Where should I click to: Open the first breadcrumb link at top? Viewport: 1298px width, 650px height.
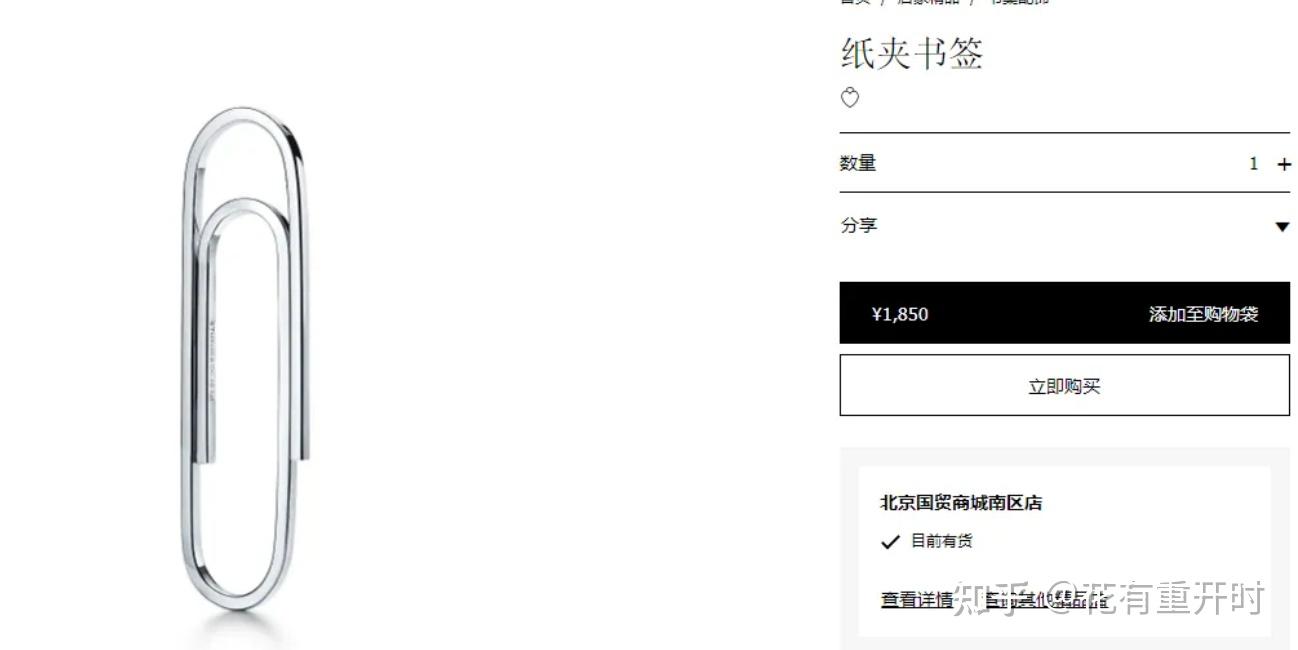tap(855, 2)
